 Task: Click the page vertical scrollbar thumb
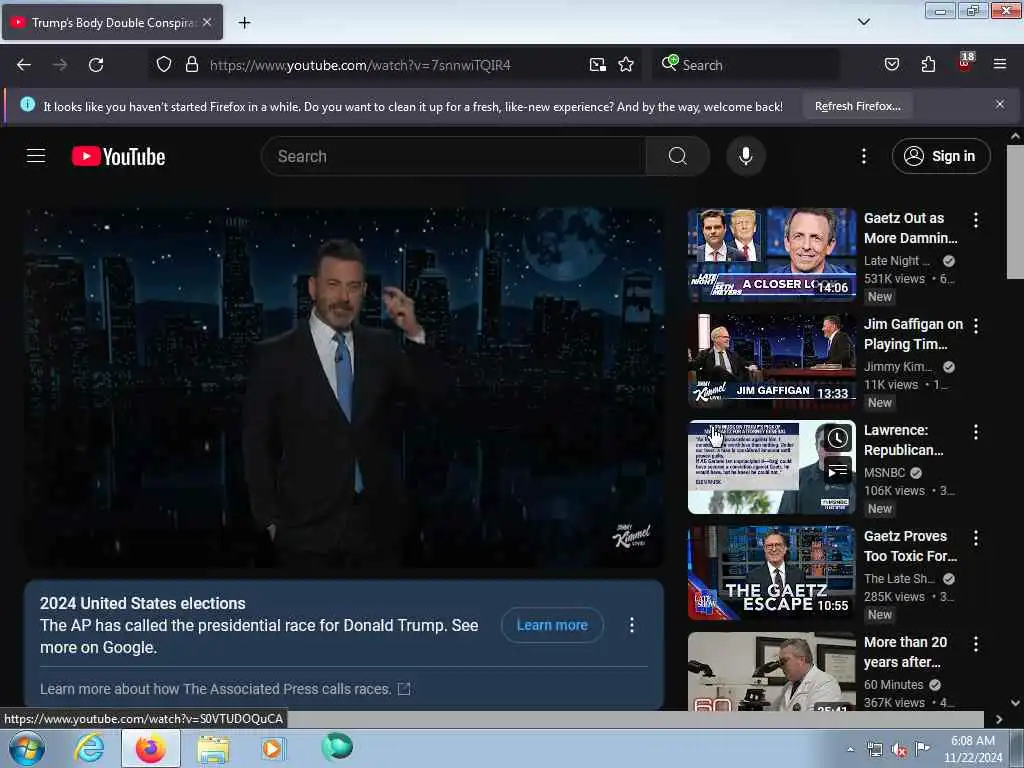(1015, 212)
